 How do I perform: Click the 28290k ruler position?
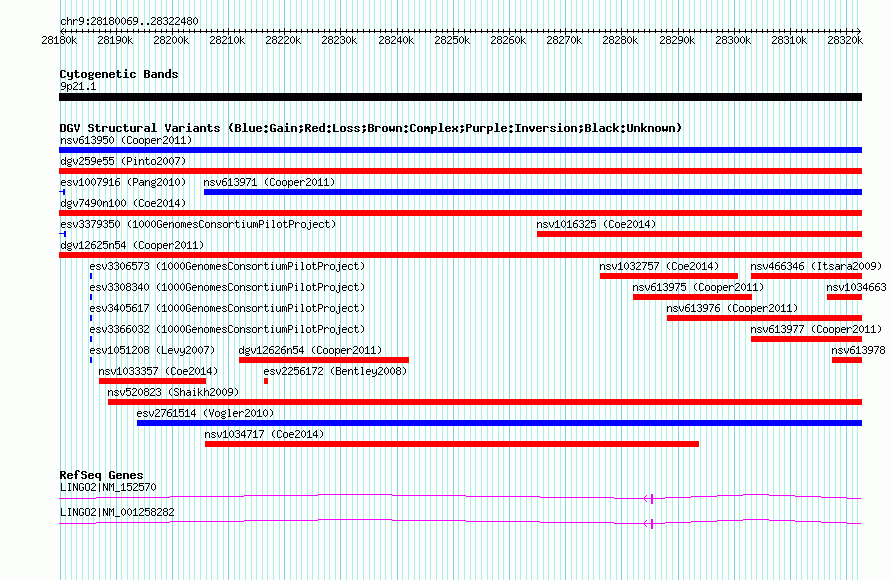point(677,40)
